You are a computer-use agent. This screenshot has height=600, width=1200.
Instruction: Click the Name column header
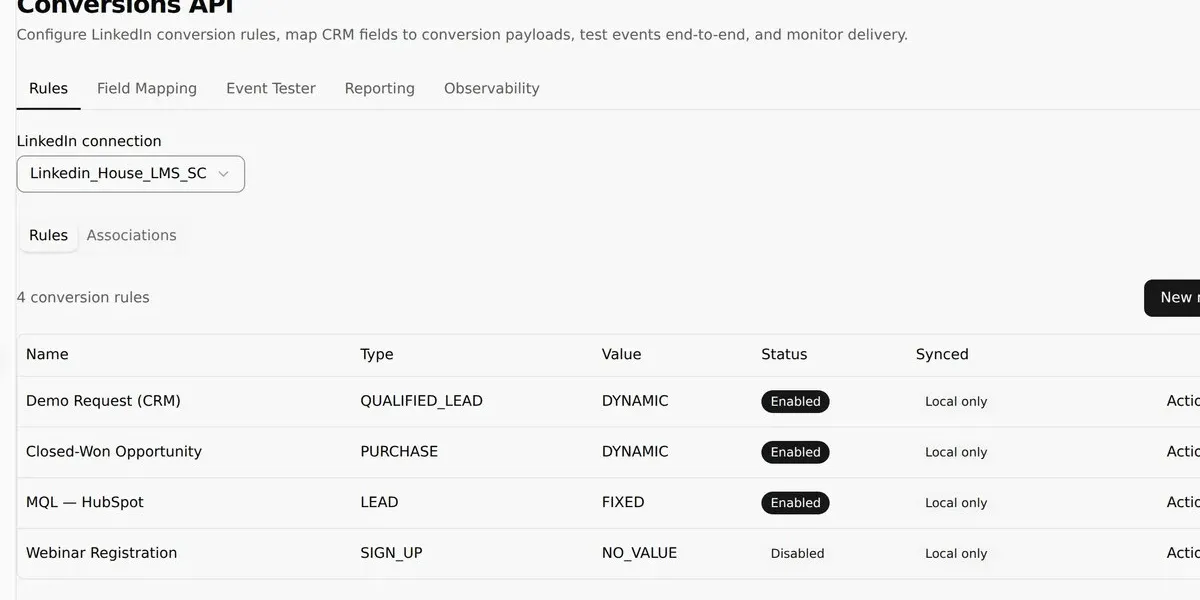47,354
